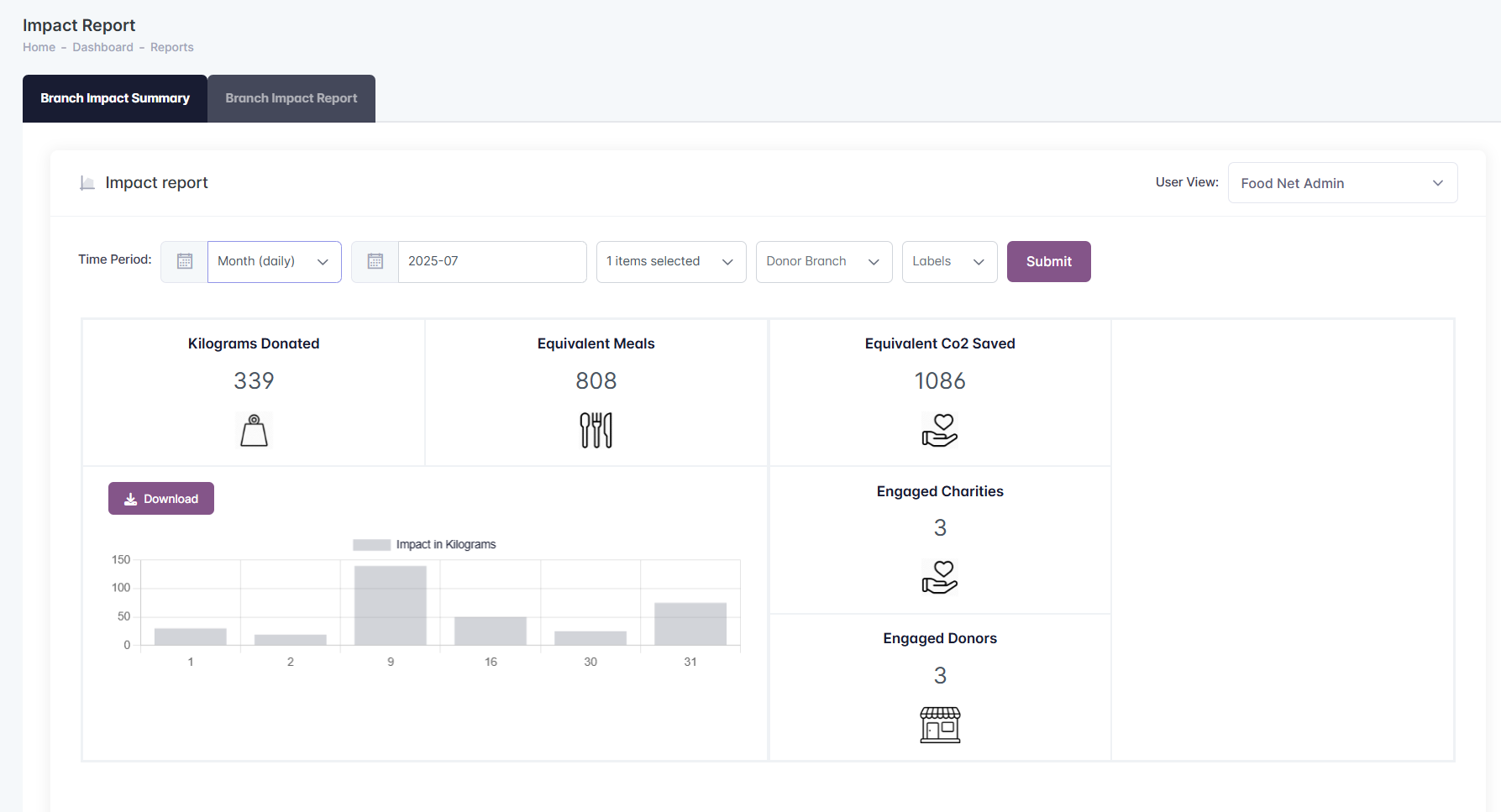Click the heart-hand icon under Equivalent Co2 Saved
This screenshot has width=1501, height=812.
coord(939,430)
